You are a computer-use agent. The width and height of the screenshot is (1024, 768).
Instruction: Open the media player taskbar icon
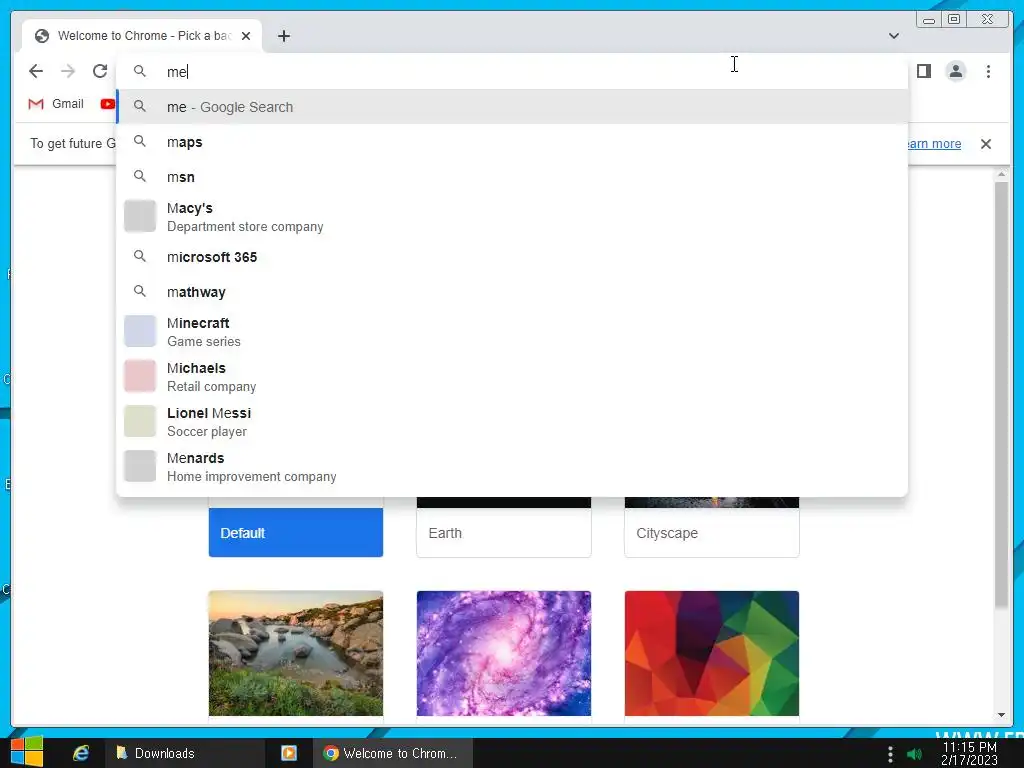coord(289,753)
